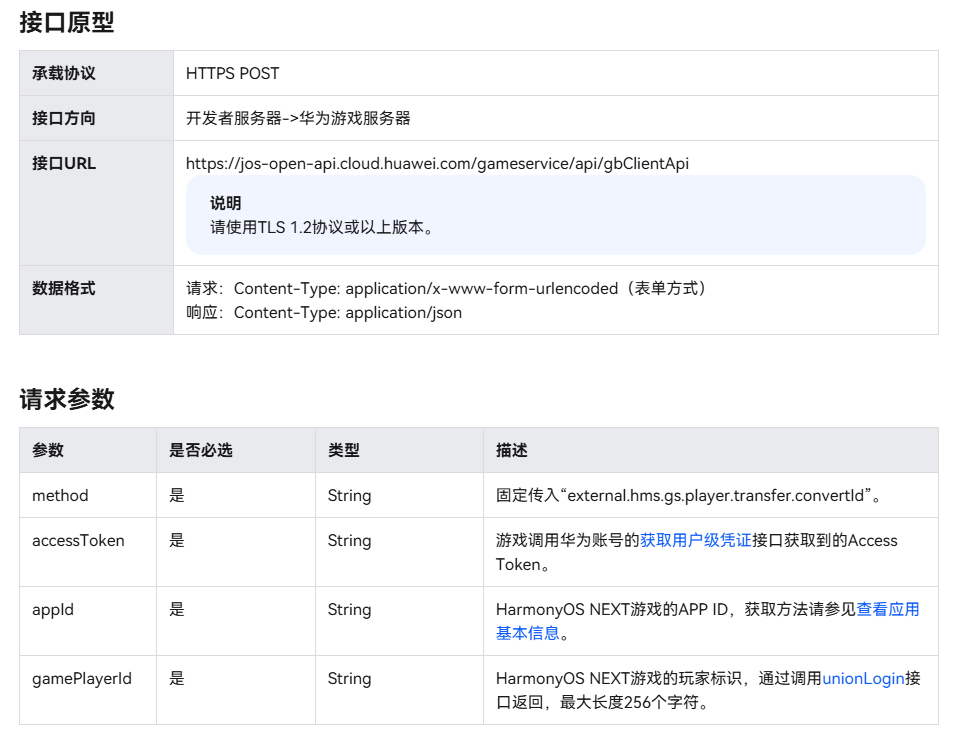The image size is (965, 738).
Task: Select the method parameter name
Action: (x=61, y=495)
